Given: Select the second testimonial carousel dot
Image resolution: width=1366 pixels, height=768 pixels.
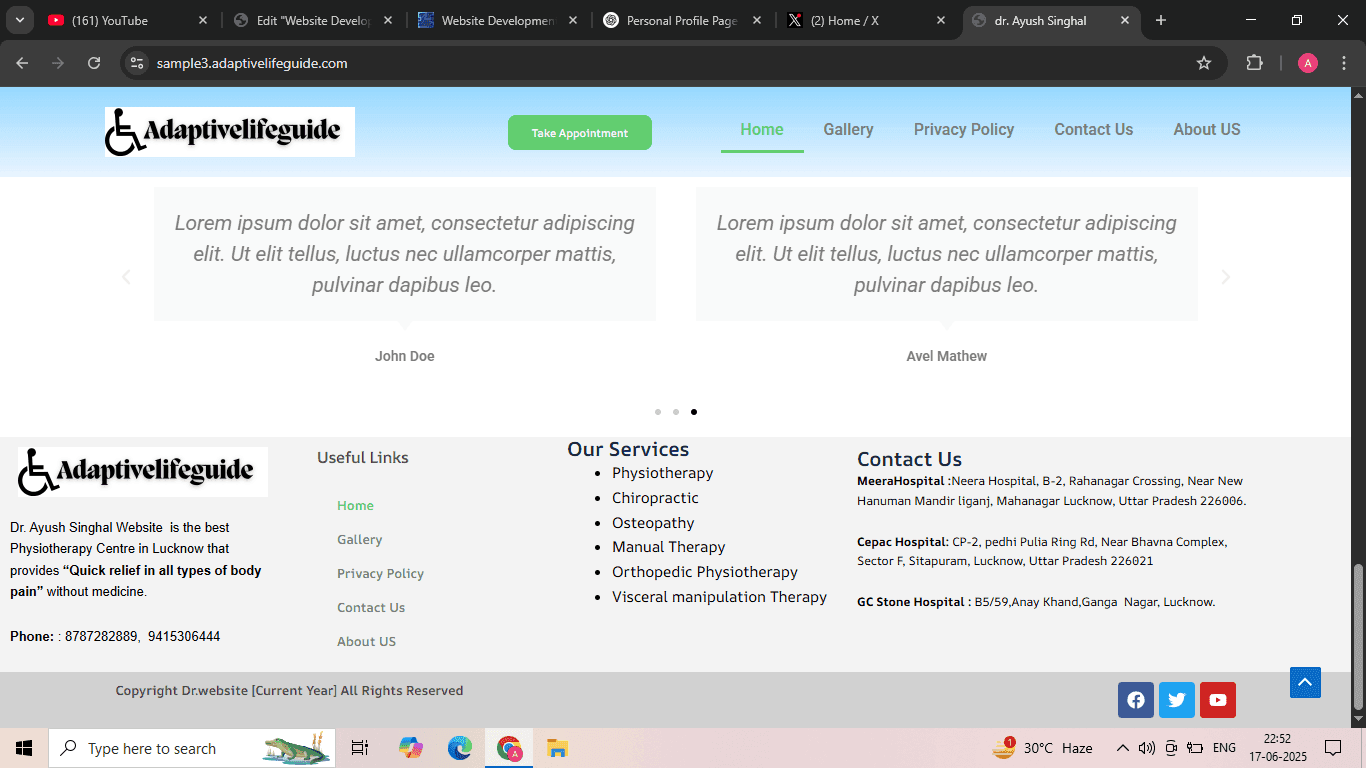Looking at the screenshot, I should [x=676, y=412].
